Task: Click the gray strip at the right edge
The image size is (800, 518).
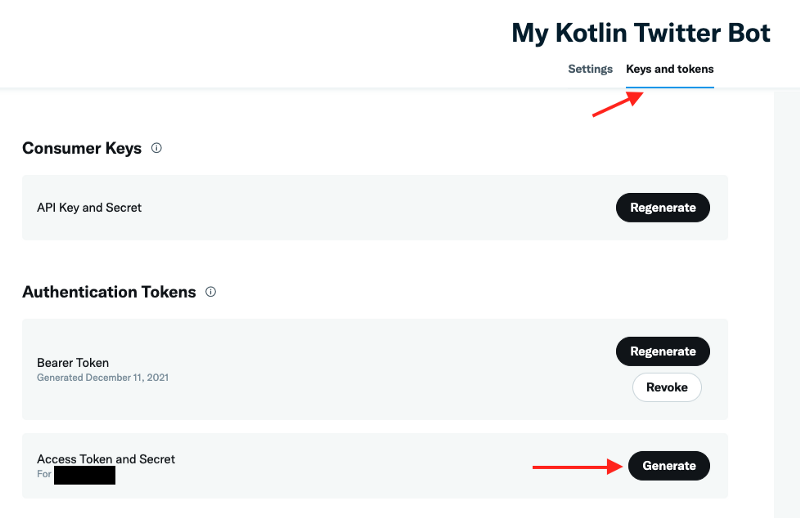Action: tap(787, 300)
